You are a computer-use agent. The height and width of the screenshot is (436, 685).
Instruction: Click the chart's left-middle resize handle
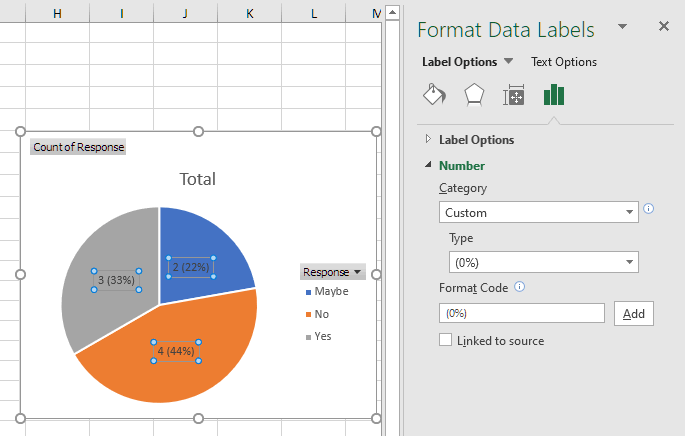[x=20, y=274]
